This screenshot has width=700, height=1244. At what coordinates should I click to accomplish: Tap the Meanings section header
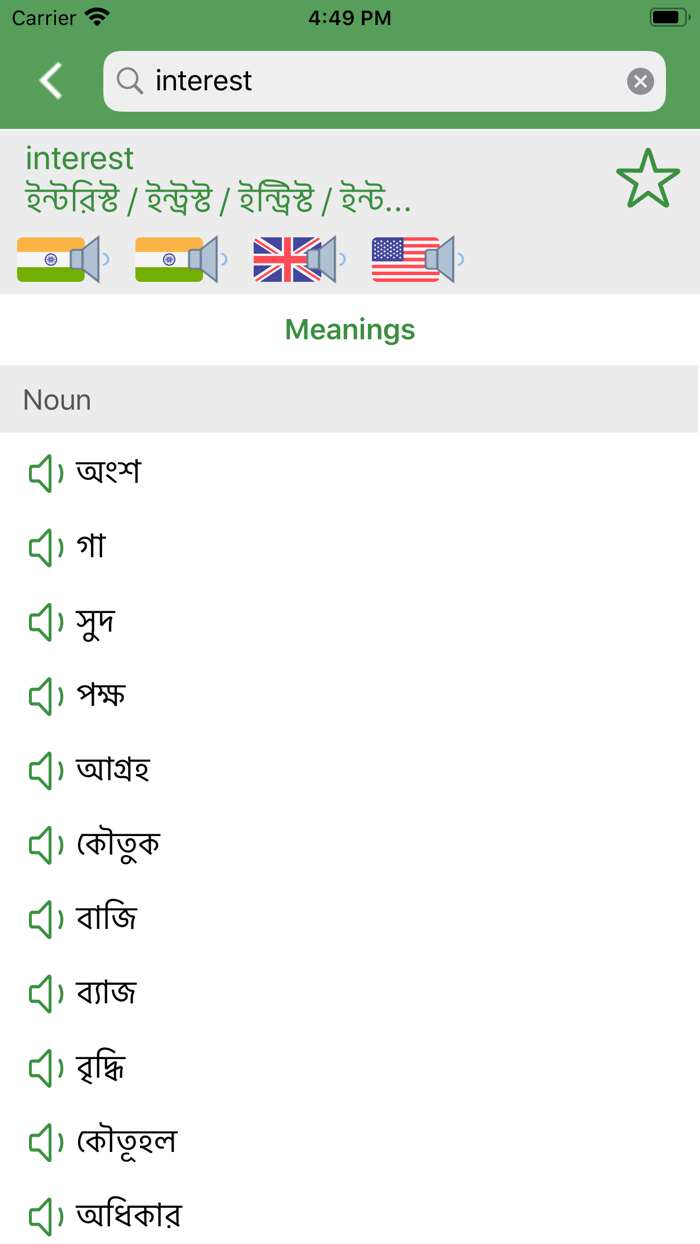pyautogui.click(x=350, y=330)
